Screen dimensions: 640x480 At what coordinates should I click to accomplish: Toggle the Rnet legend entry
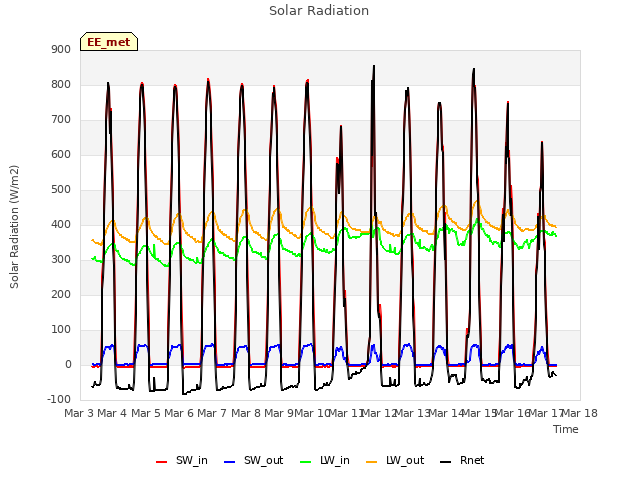462,460
